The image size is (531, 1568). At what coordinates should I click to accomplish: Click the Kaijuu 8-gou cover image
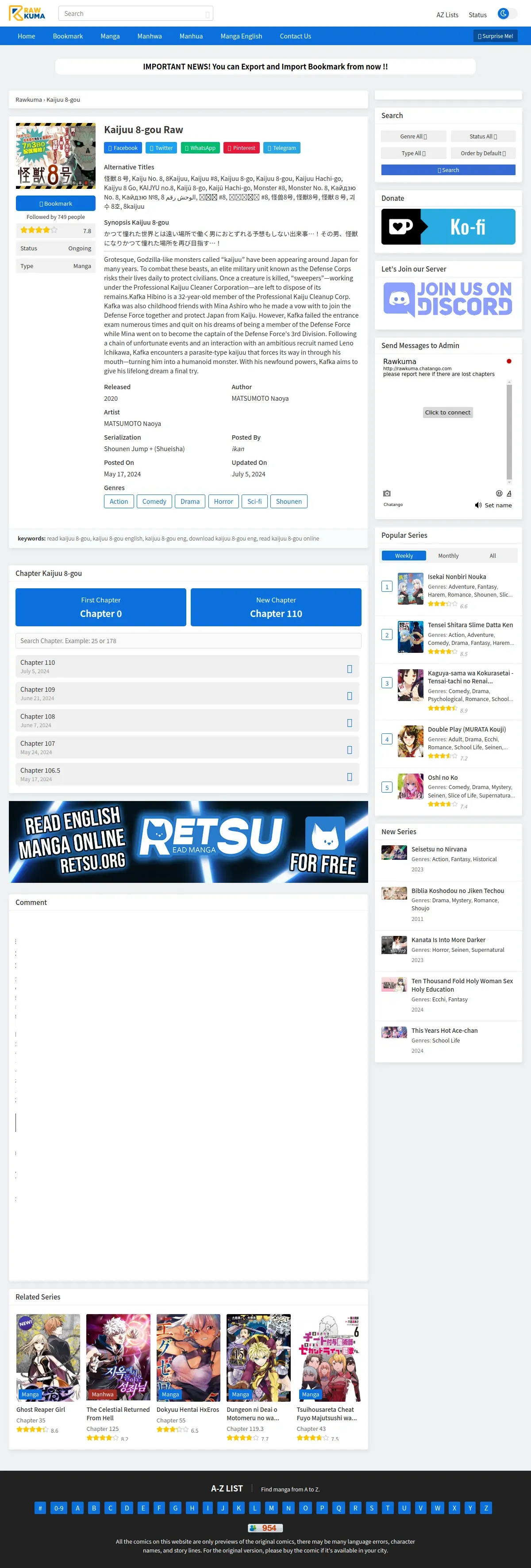coord(55,156)
